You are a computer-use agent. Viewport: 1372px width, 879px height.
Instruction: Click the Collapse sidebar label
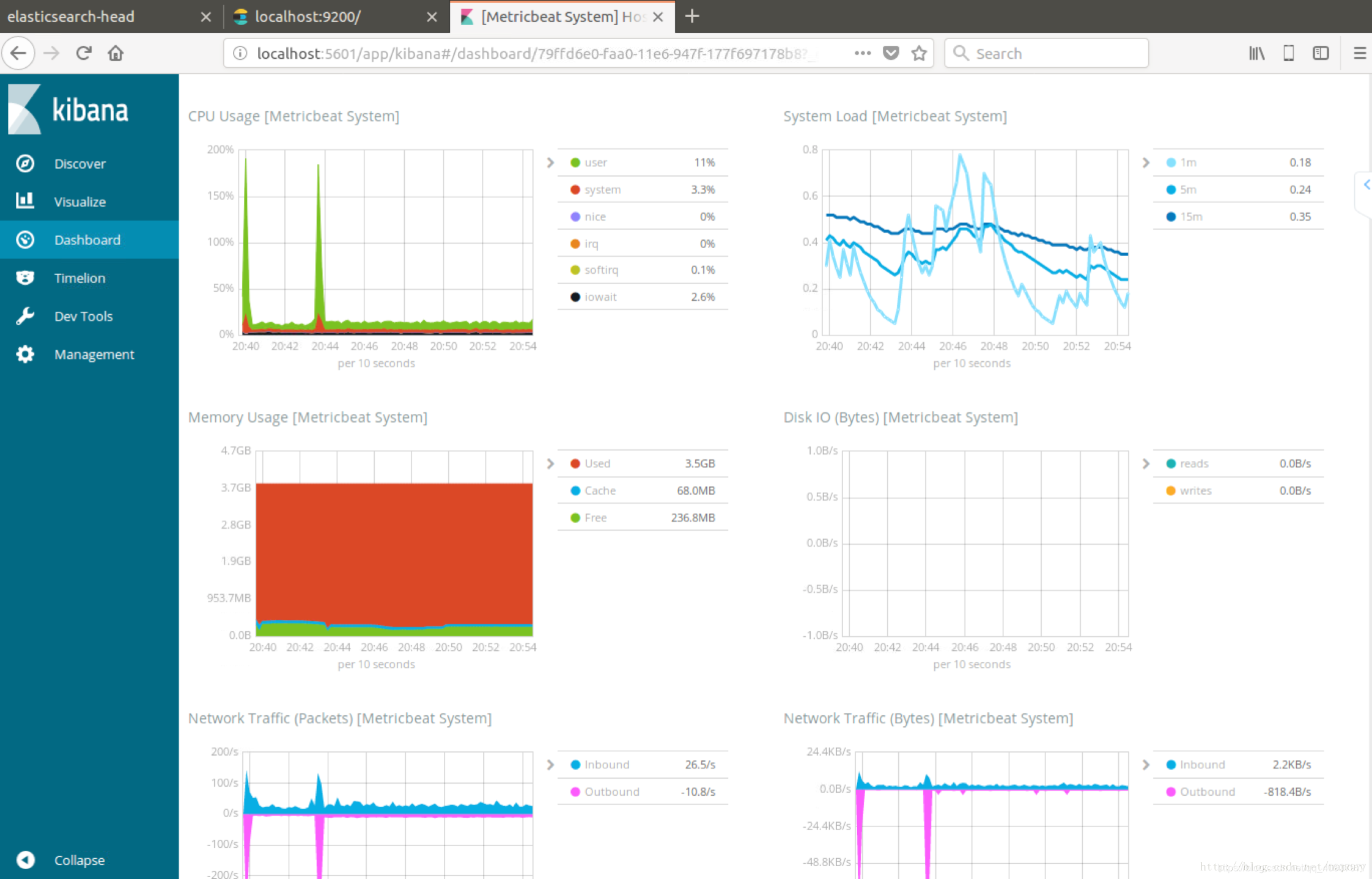click(79, 860)
